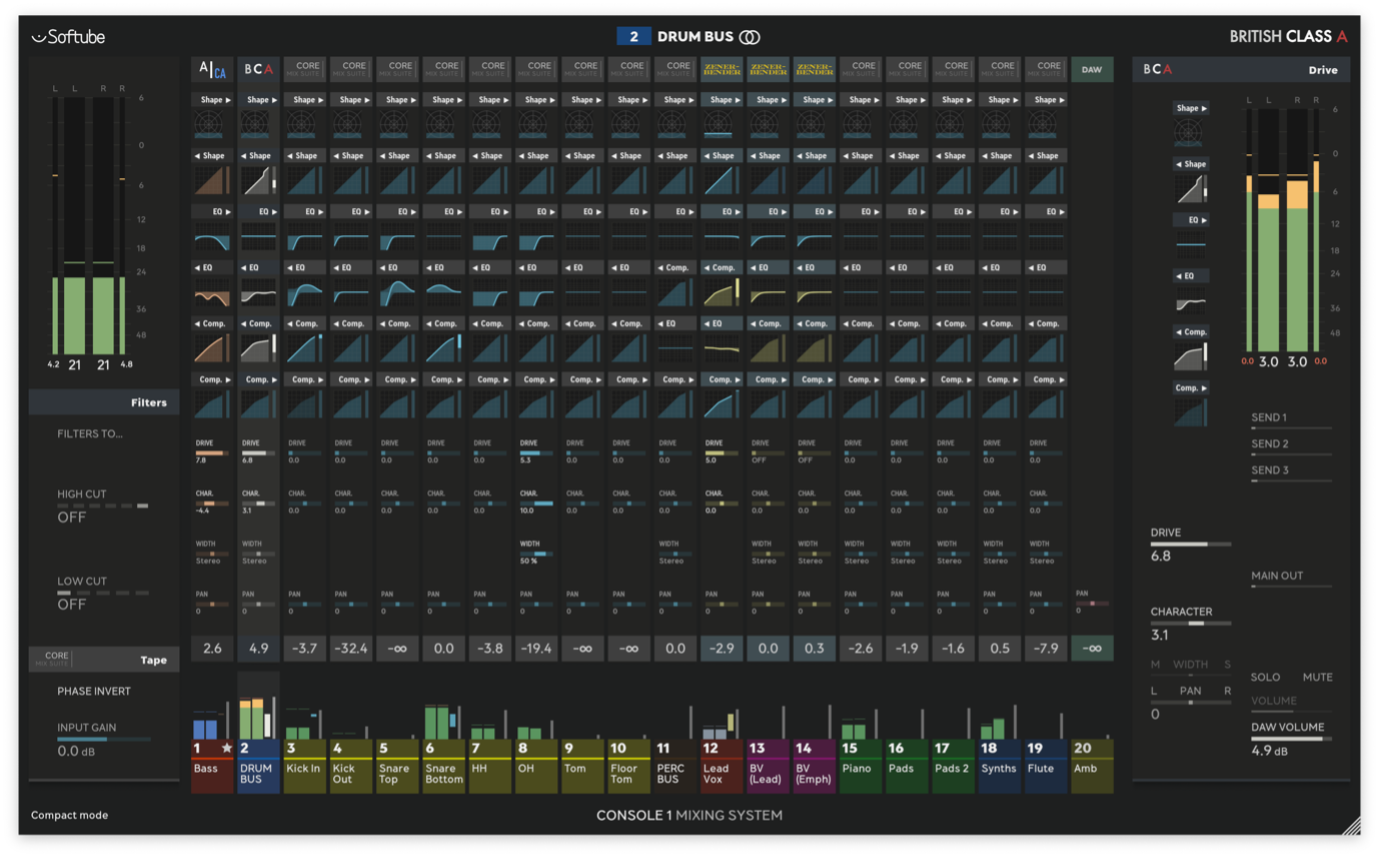Select the DAW icon at the end of the channel row
Viewport: 1384px width, 861px height.
[x=1091, y=69]
